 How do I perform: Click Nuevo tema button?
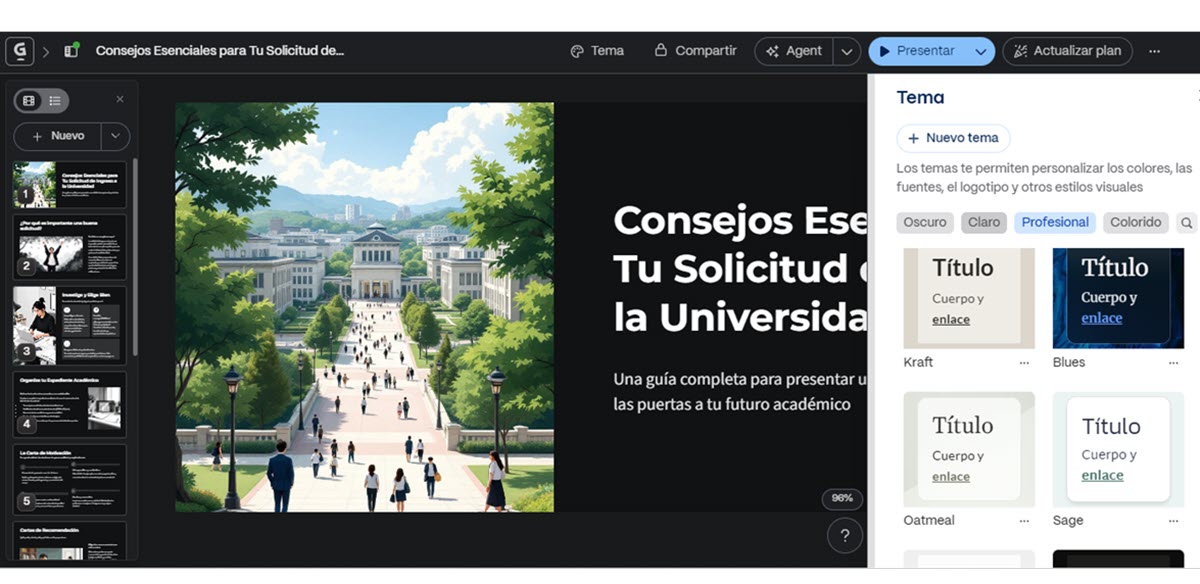point(953,138)
